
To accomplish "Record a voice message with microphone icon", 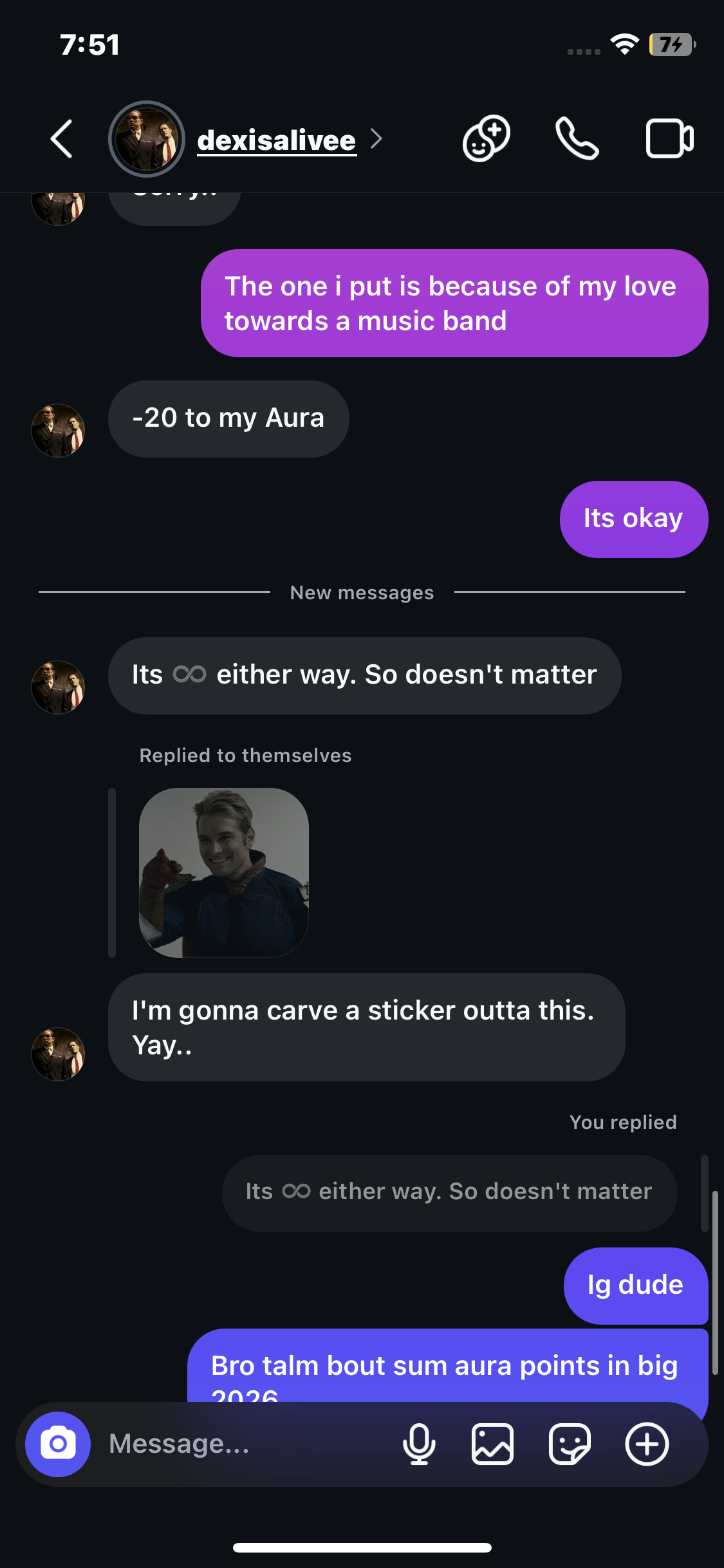I will click(419, 1444).
